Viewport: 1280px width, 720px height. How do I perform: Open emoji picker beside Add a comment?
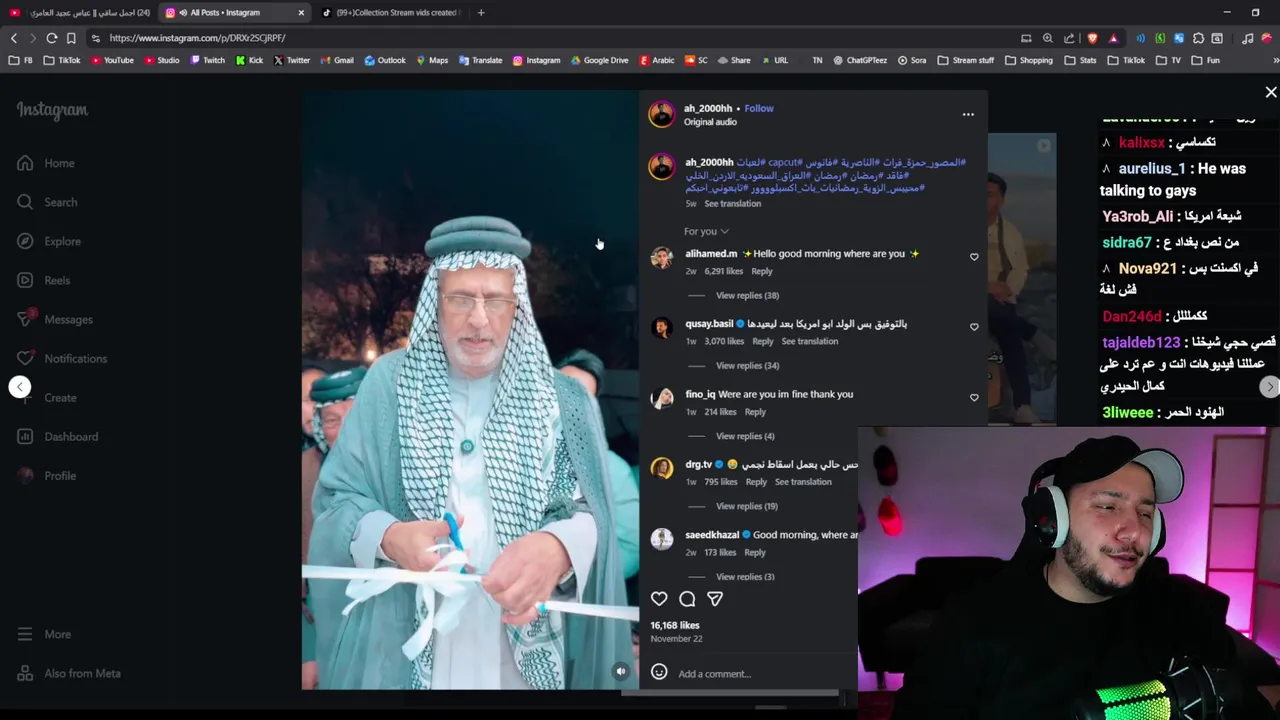coord(659,672)
